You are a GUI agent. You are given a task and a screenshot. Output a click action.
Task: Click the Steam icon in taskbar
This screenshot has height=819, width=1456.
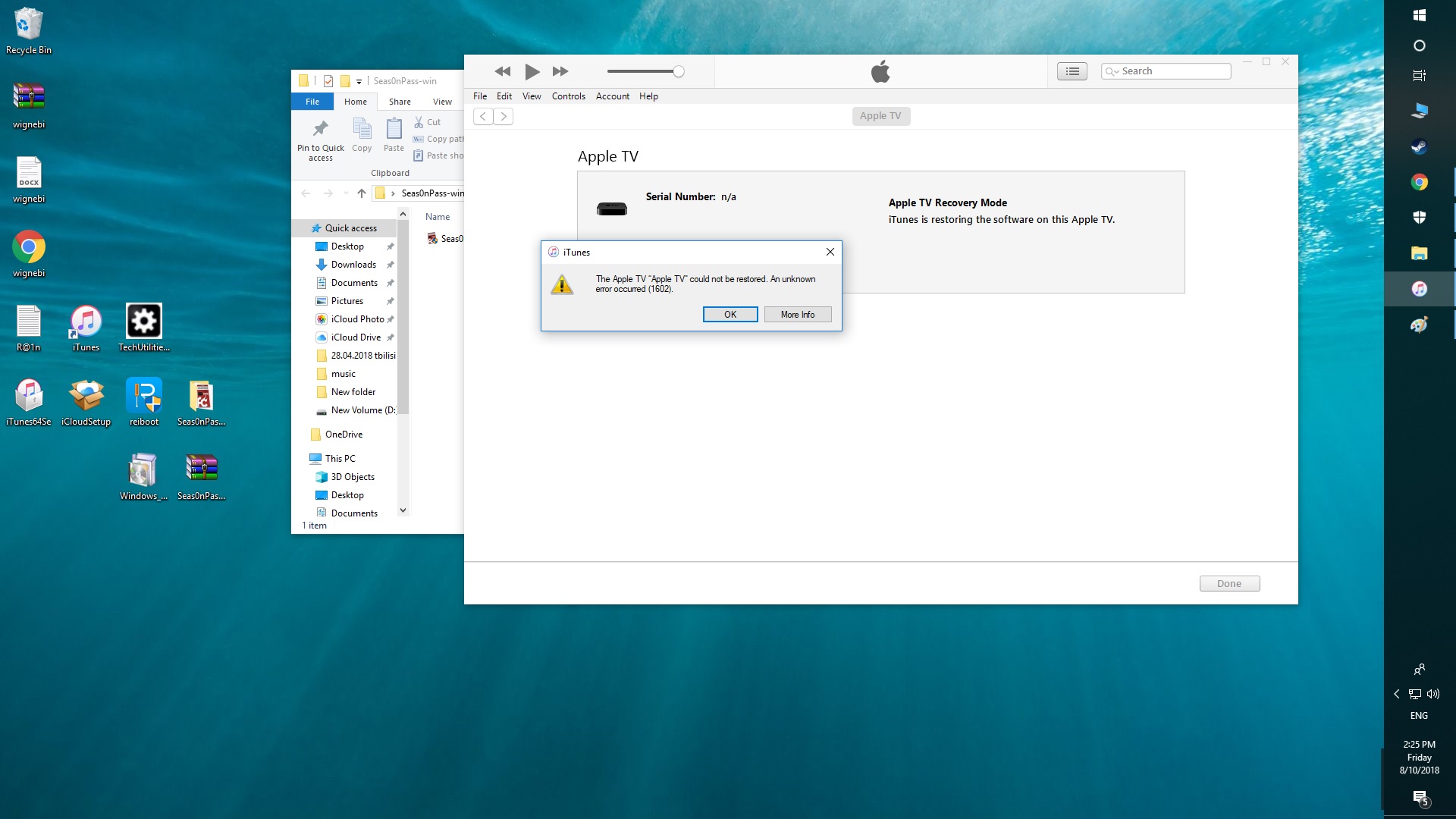(1419, 147)
